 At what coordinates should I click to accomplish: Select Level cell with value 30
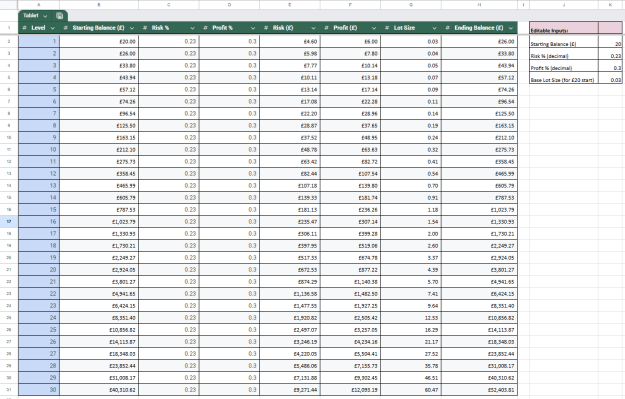39,389
